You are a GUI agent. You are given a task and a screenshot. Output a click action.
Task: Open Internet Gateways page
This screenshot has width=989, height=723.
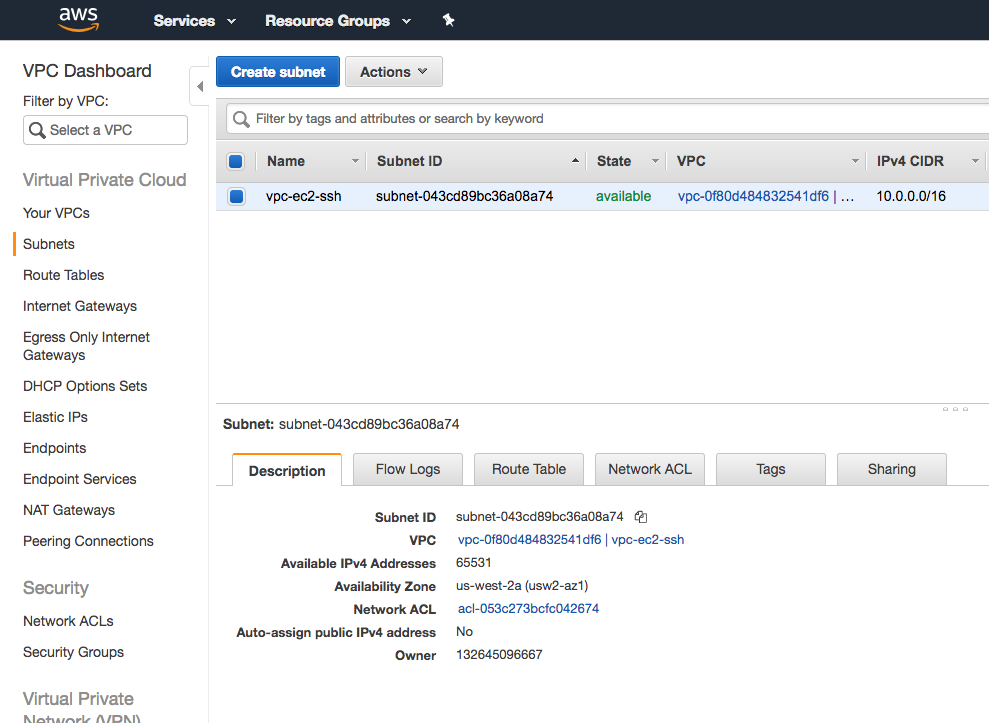[79, 306]
